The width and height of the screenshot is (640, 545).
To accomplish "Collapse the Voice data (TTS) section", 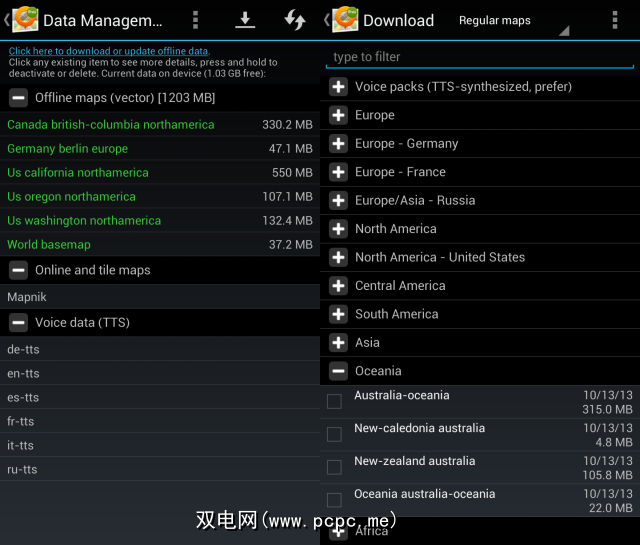I will [x=18, y=323].
